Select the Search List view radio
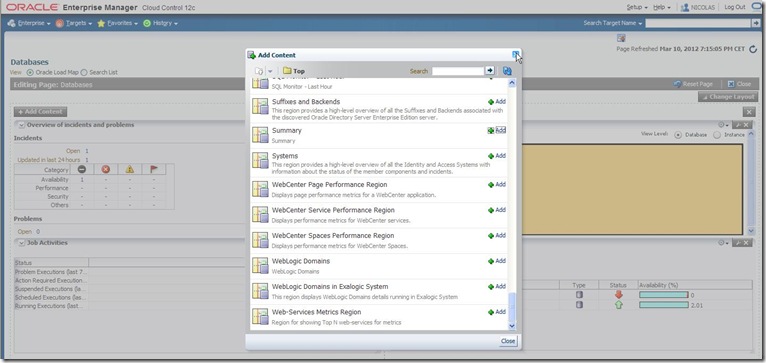The image size is (766, 363). point(84,72)
